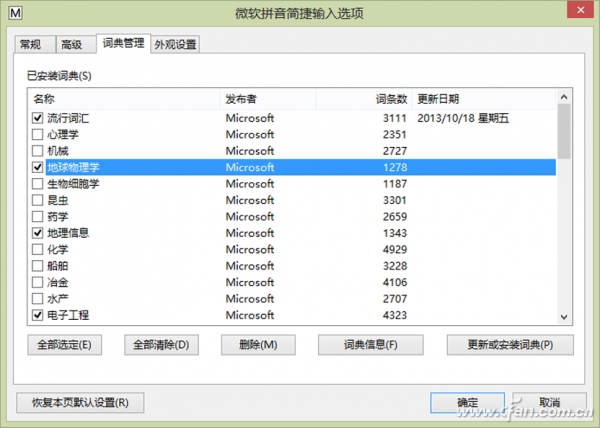Screen dimensions: 600x428
Task: Check the 机械 dictionary checkbox
Action: click(x=38, y=151)
